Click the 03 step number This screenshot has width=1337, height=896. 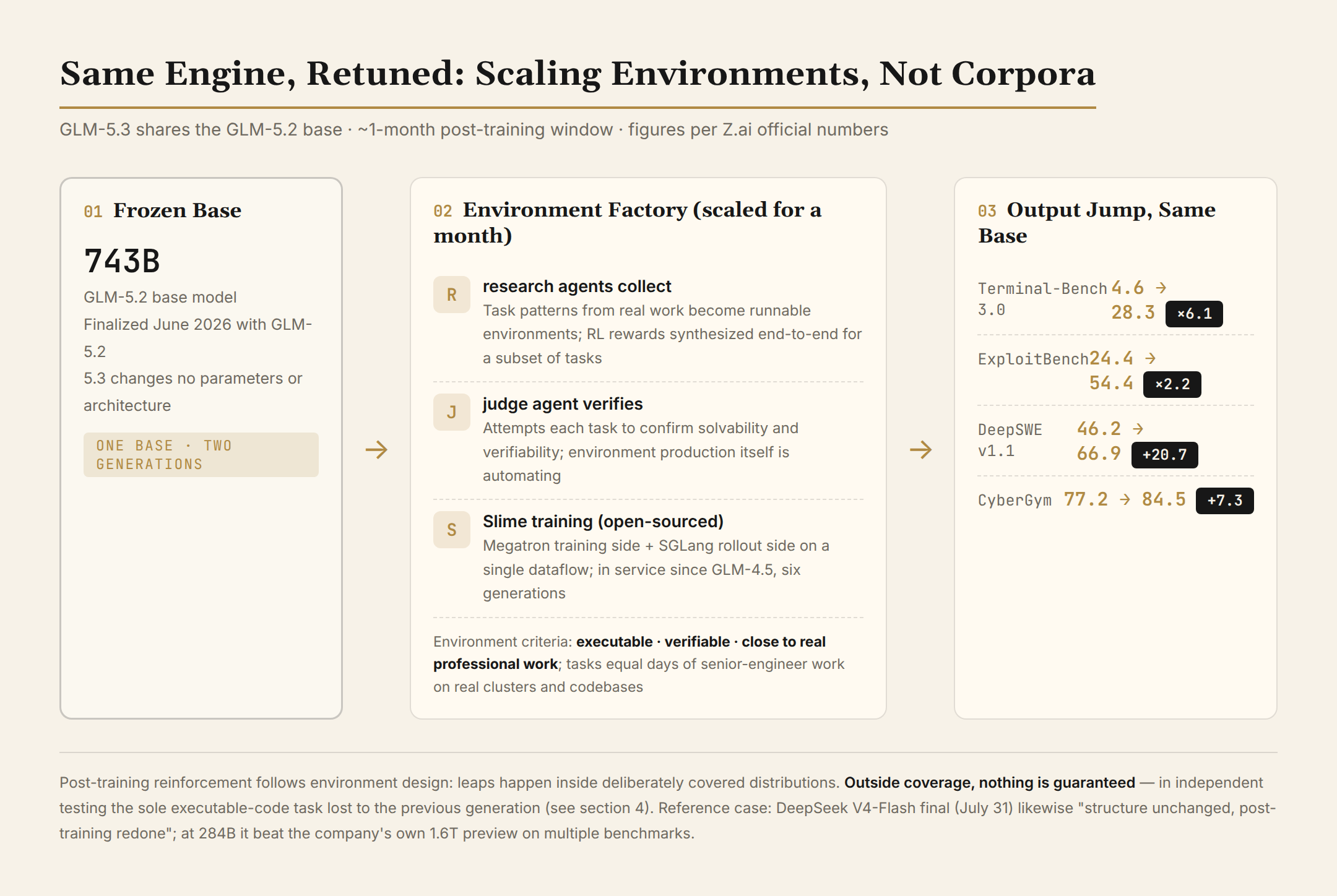point(987,211)
